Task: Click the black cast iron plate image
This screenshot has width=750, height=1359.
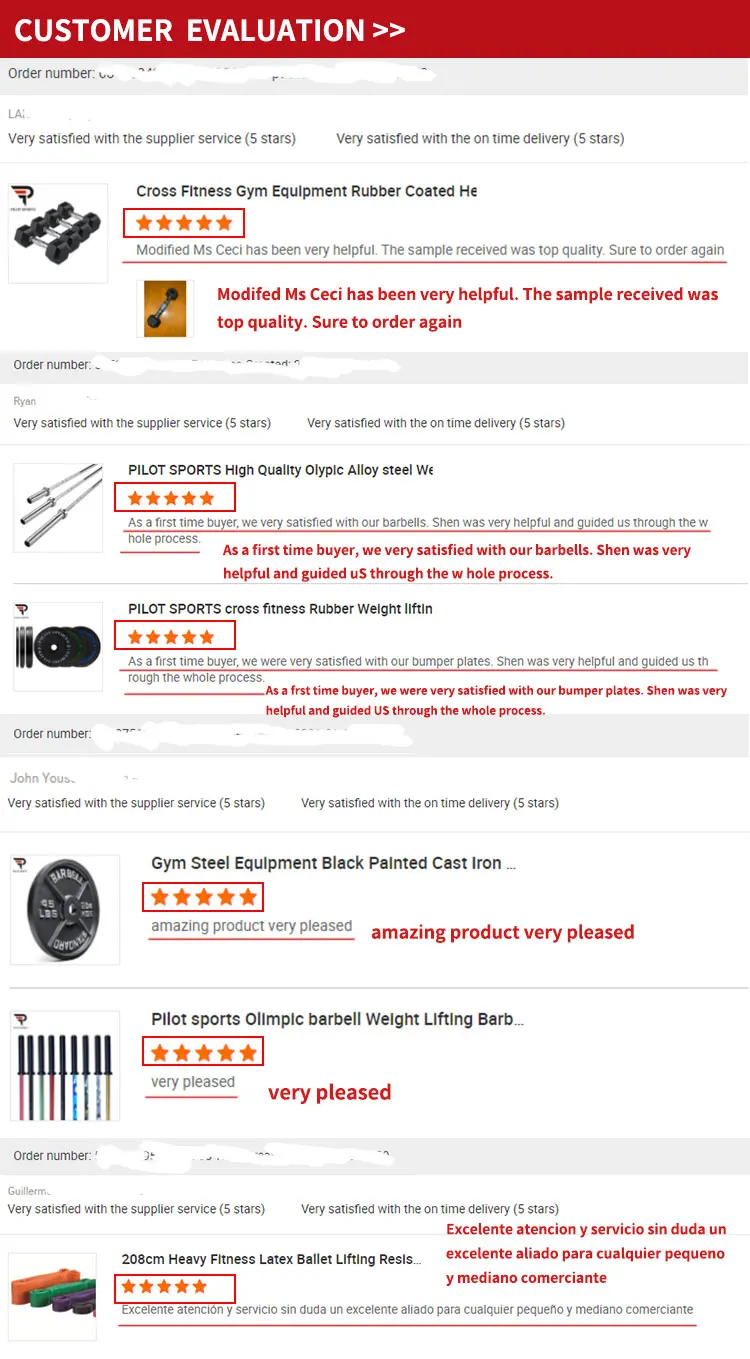Action: point(65,909)
